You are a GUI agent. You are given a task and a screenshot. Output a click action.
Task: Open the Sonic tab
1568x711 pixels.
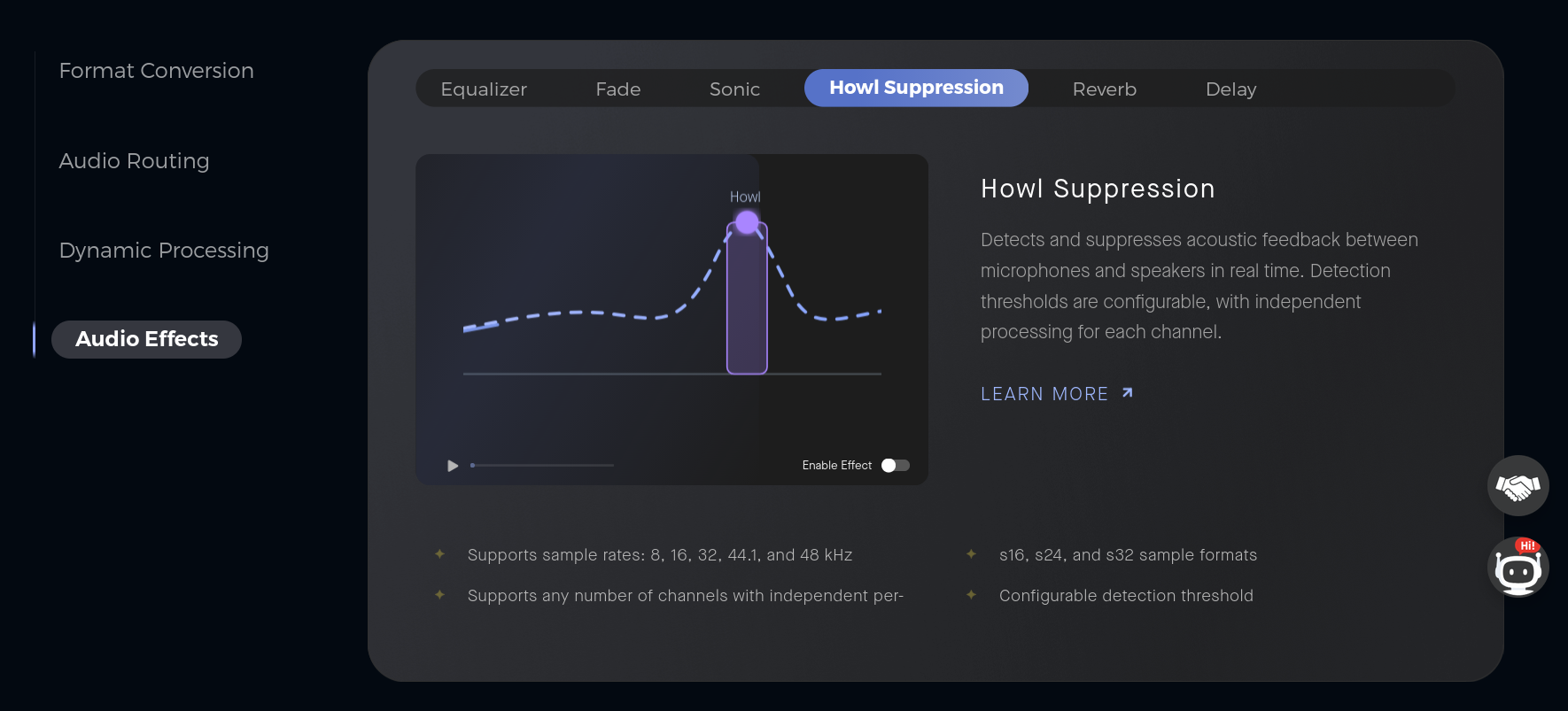[734, 89]
